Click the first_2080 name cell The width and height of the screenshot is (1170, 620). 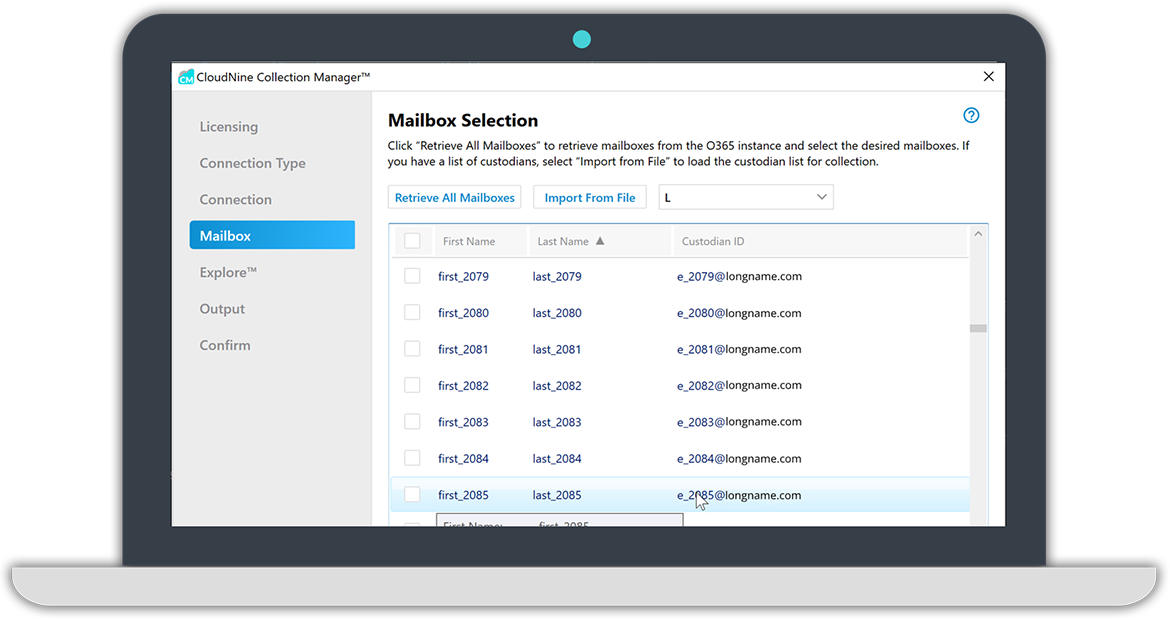463,313
